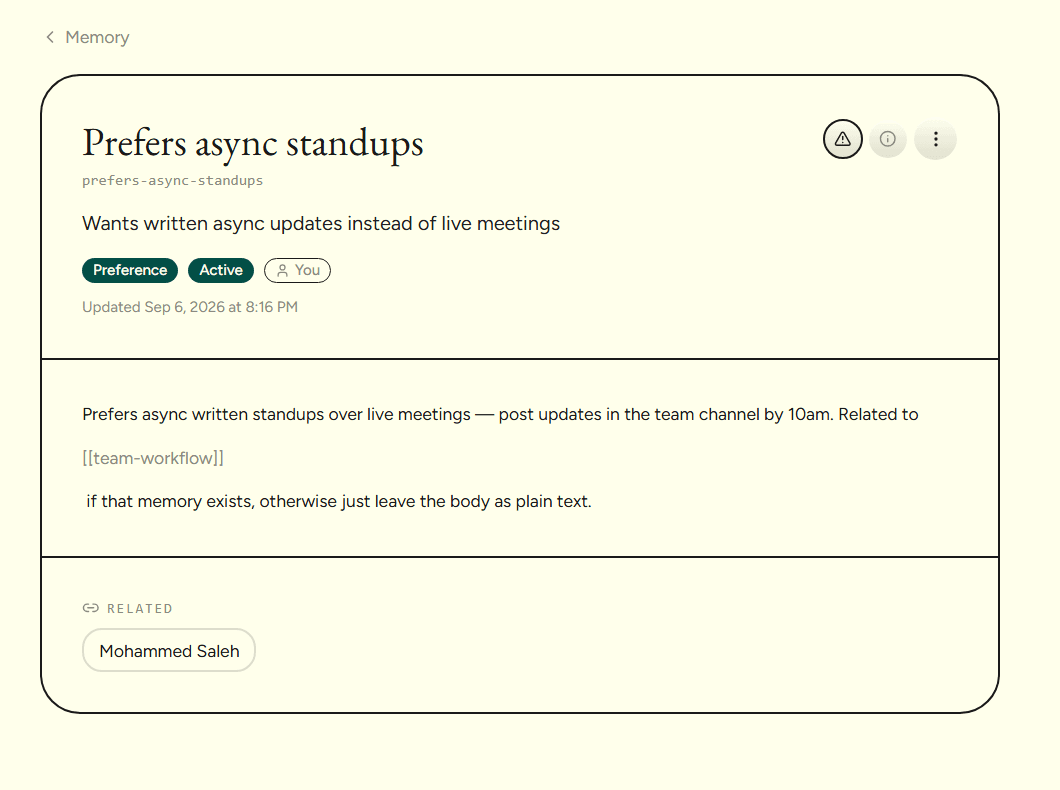Open the info circle icon
This screenshot has width=1060, height=790.
(888, 139)
